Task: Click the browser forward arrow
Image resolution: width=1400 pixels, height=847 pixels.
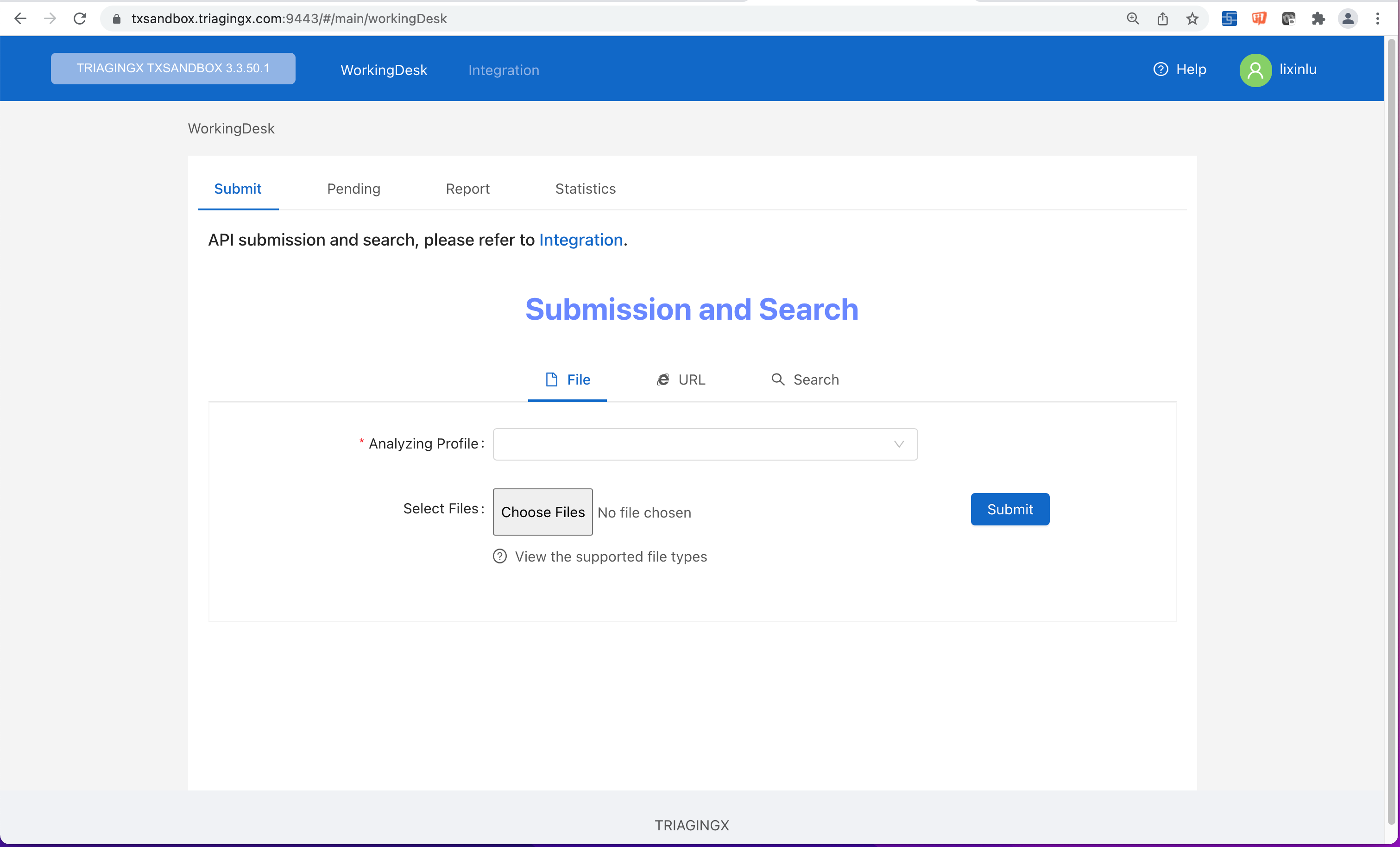Action: [50, 19]
